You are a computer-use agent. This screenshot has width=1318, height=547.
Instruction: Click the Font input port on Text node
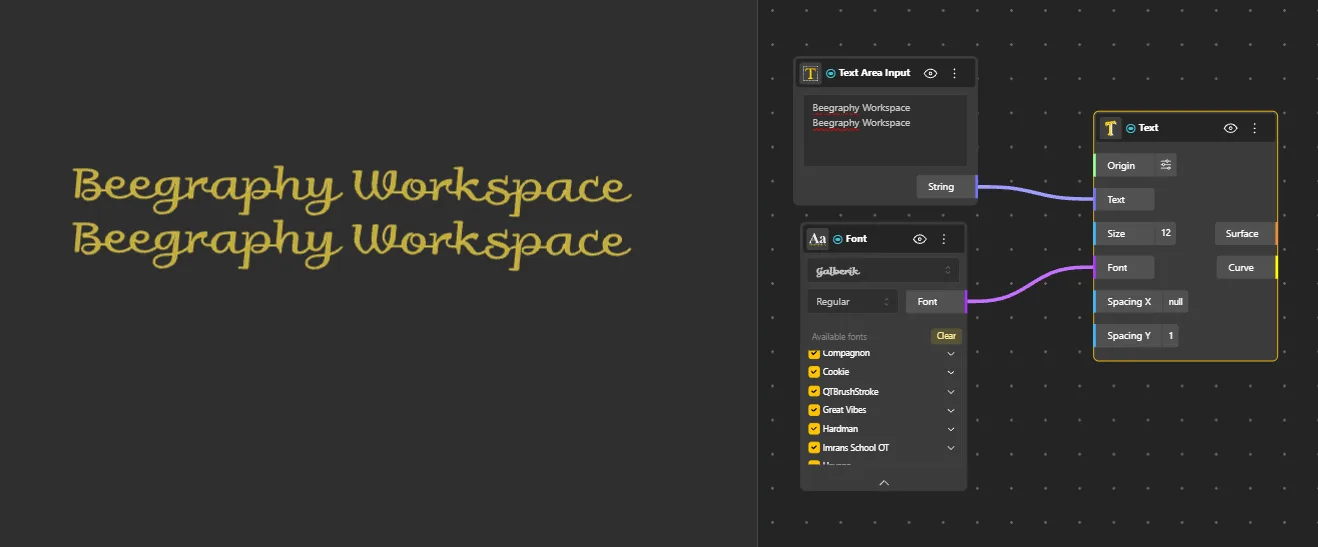pyautogui.click(x=1124, y=267)
